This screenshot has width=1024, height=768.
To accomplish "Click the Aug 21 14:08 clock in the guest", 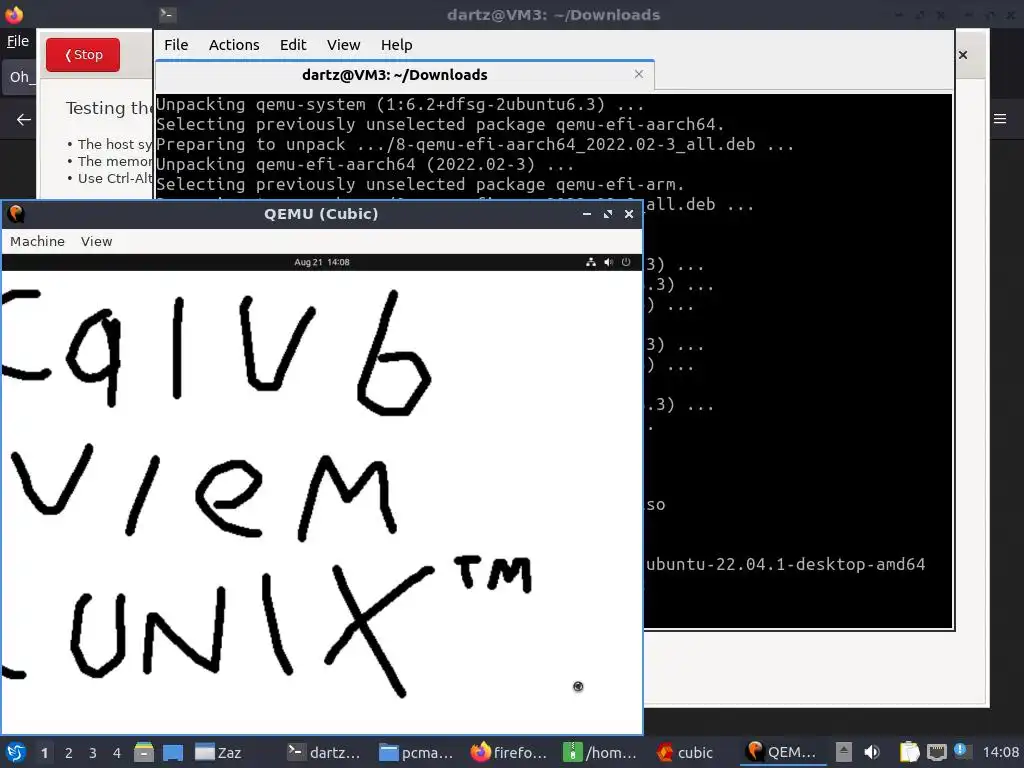I will (x=322, y=263).
